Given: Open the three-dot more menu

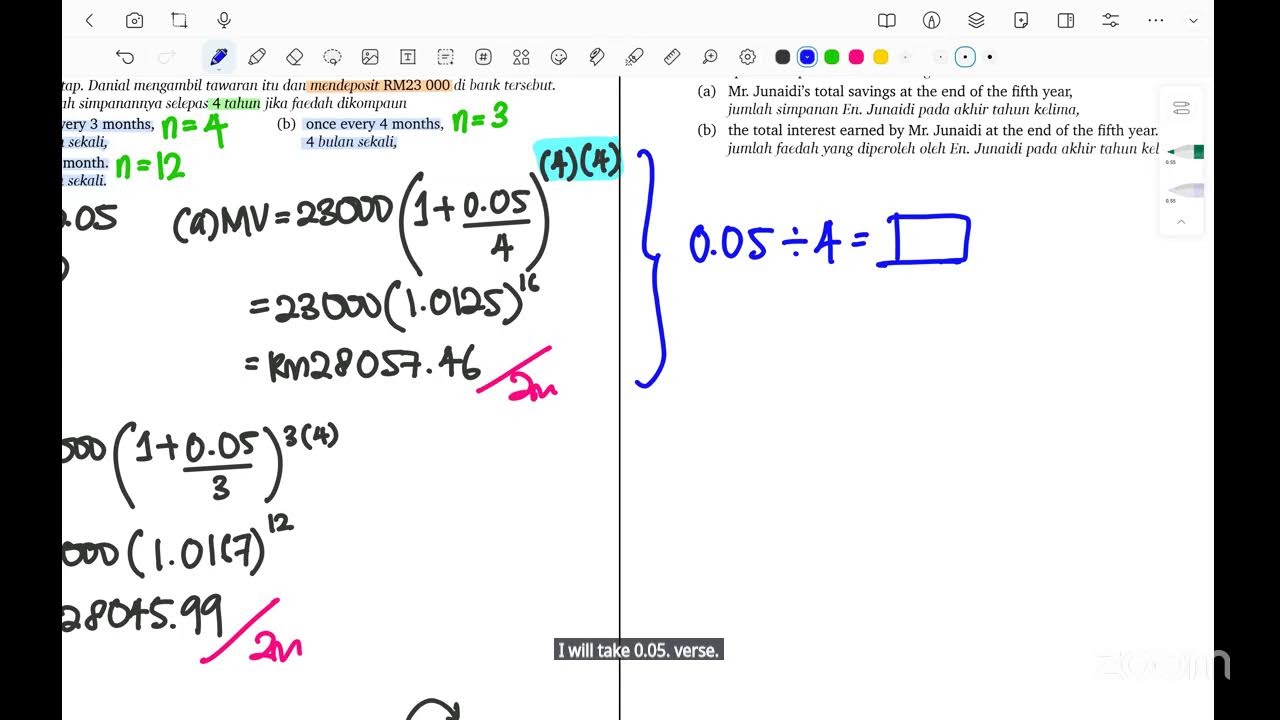Looking at the screenshot, I should pos(1156,20).
